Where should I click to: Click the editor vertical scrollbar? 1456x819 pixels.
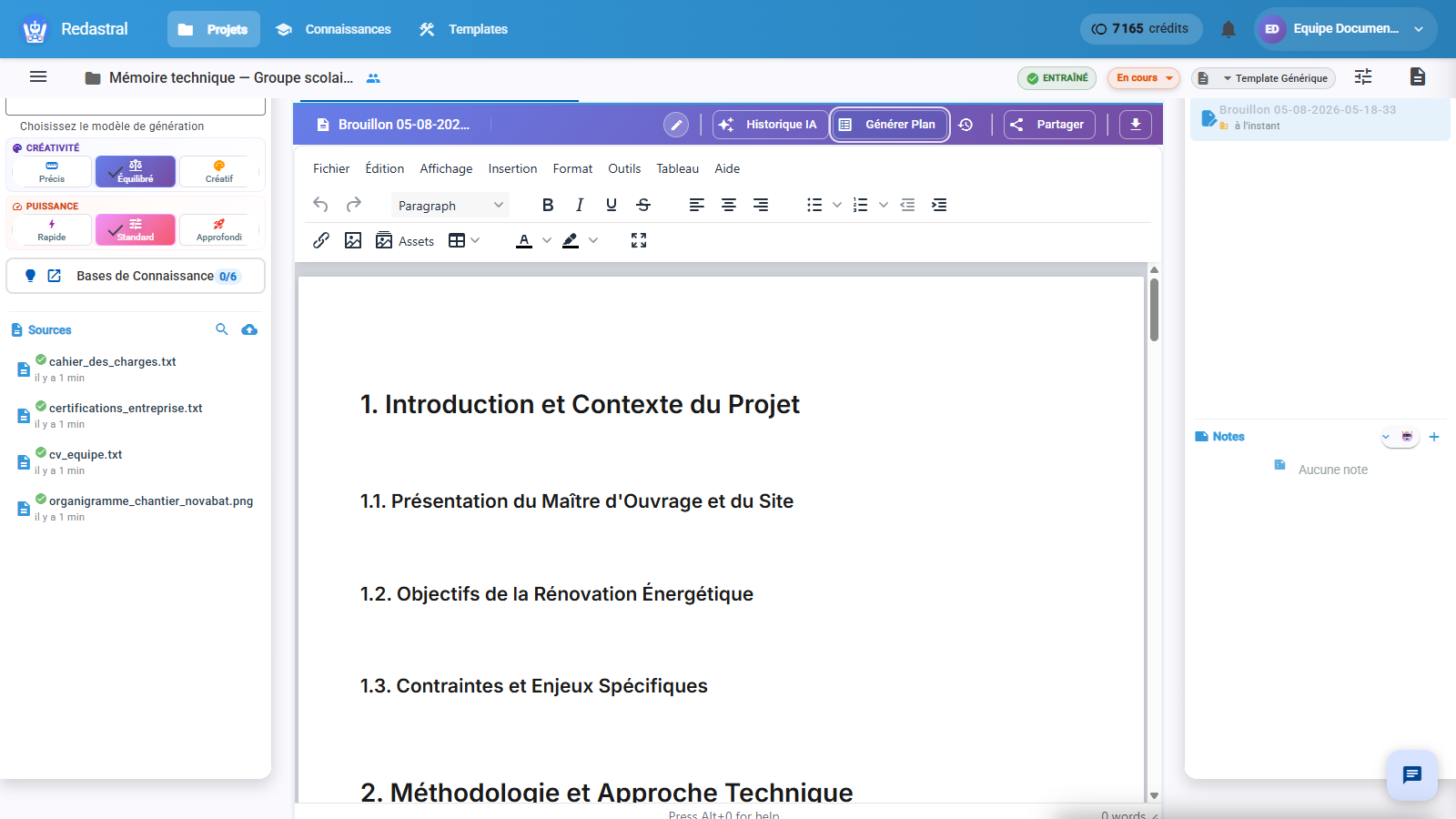(1154, 309)
